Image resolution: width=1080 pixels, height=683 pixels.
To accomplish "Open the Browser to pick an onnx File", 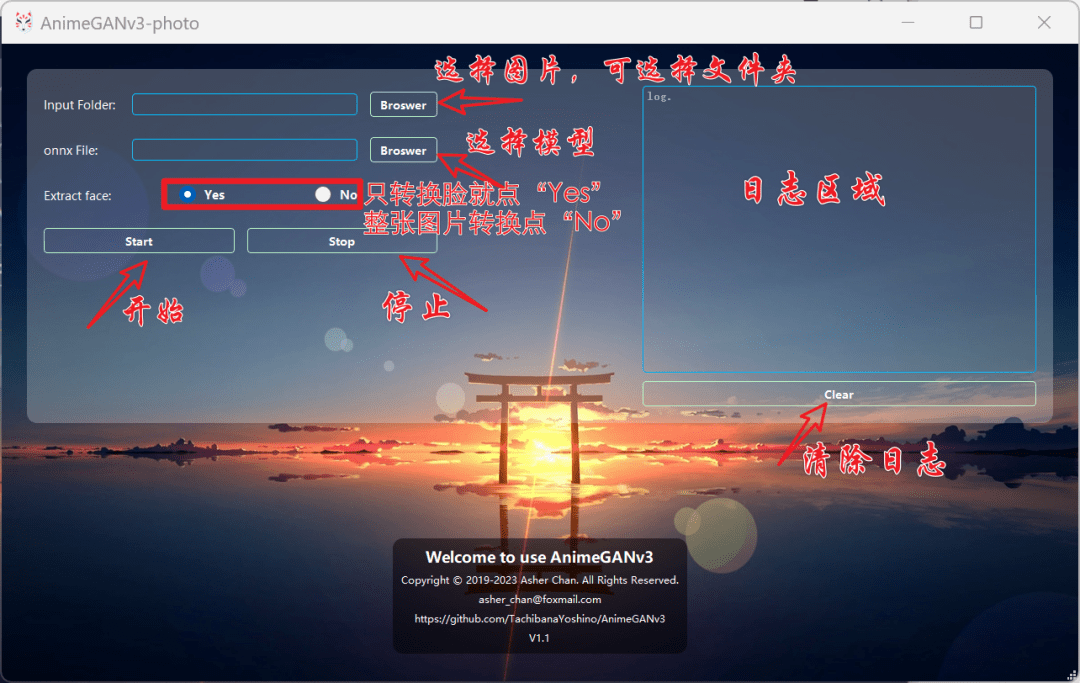I will [x=403, y=150].
